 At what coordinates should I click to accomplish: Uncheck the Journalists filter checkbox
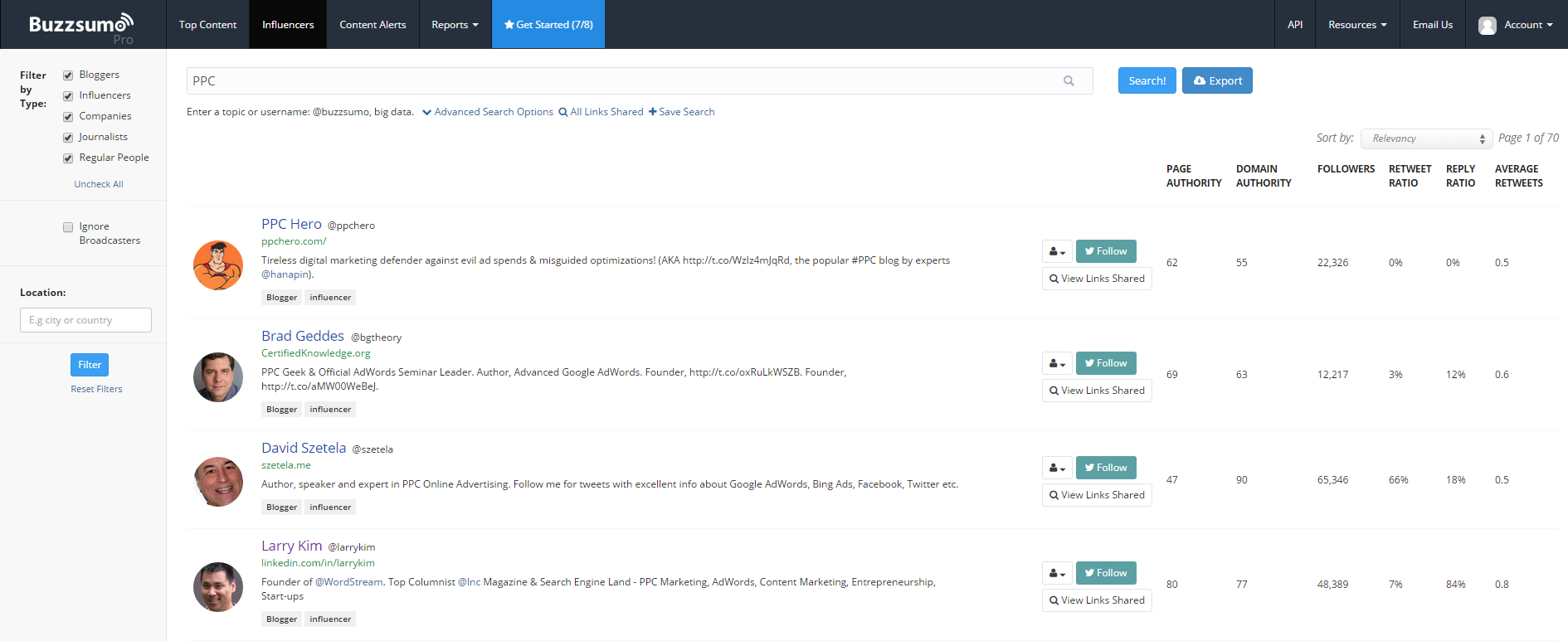(68, 138)
